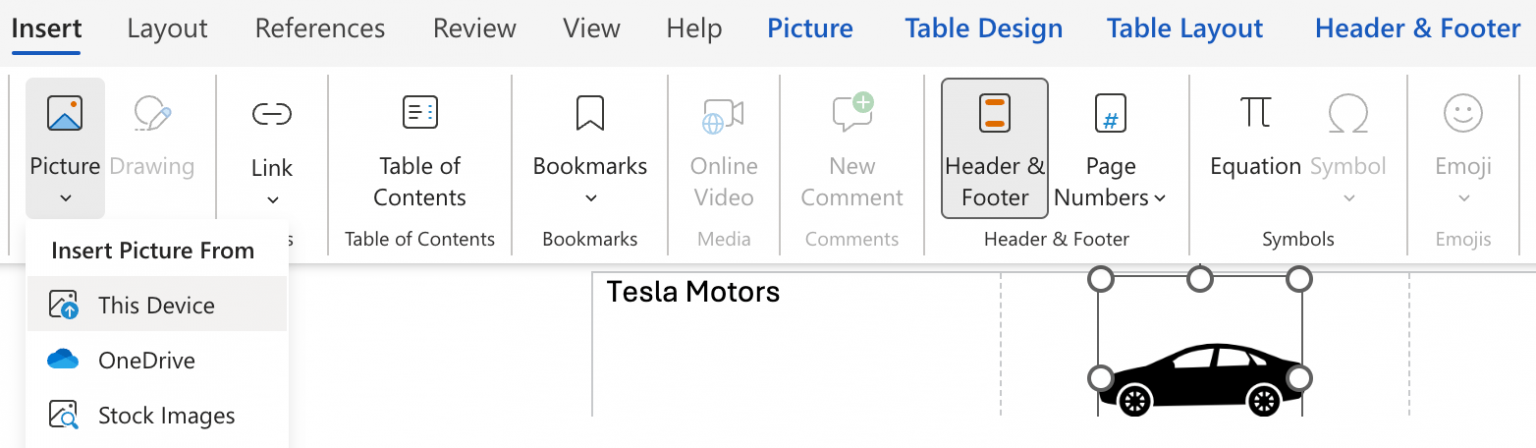
Task: Choose This Device to insert picture
Action: (156, 305)
